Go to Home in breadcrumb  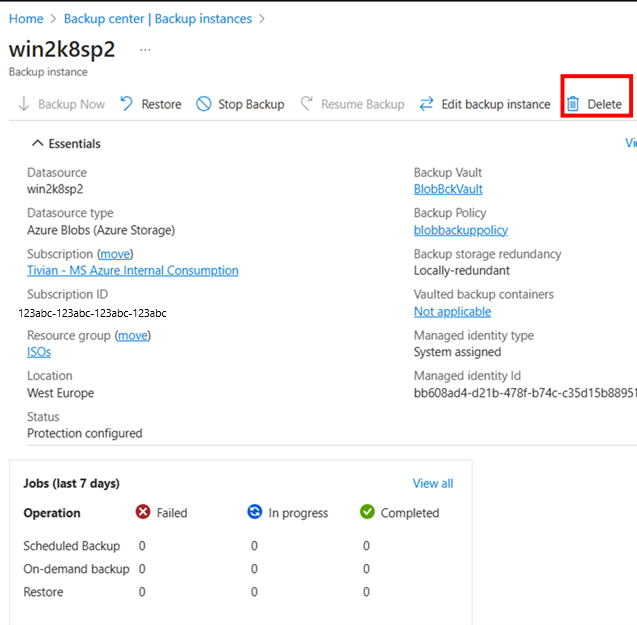(26, 19)
